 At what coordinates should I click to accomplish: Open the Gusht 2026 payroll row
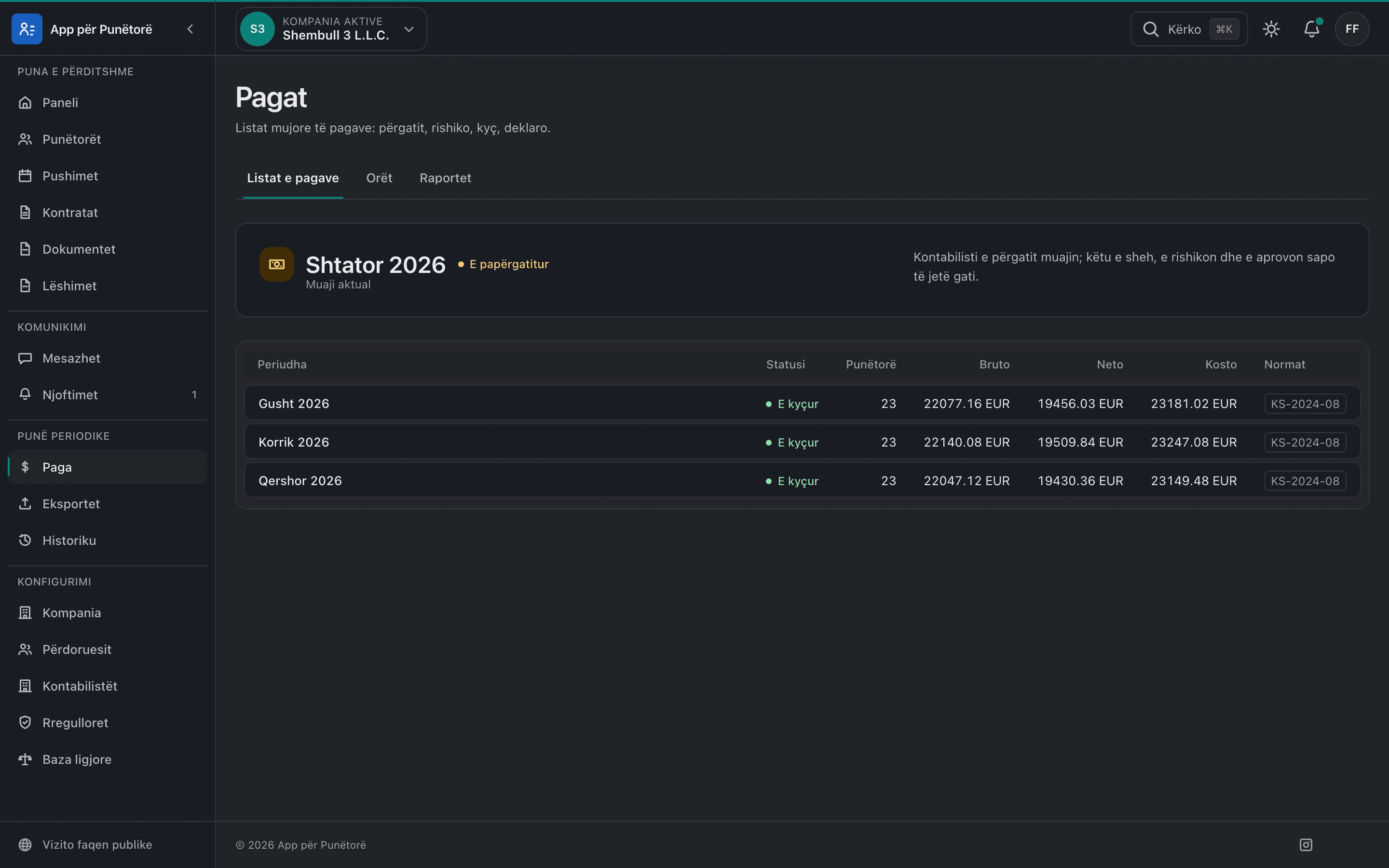tap(802, 403)
